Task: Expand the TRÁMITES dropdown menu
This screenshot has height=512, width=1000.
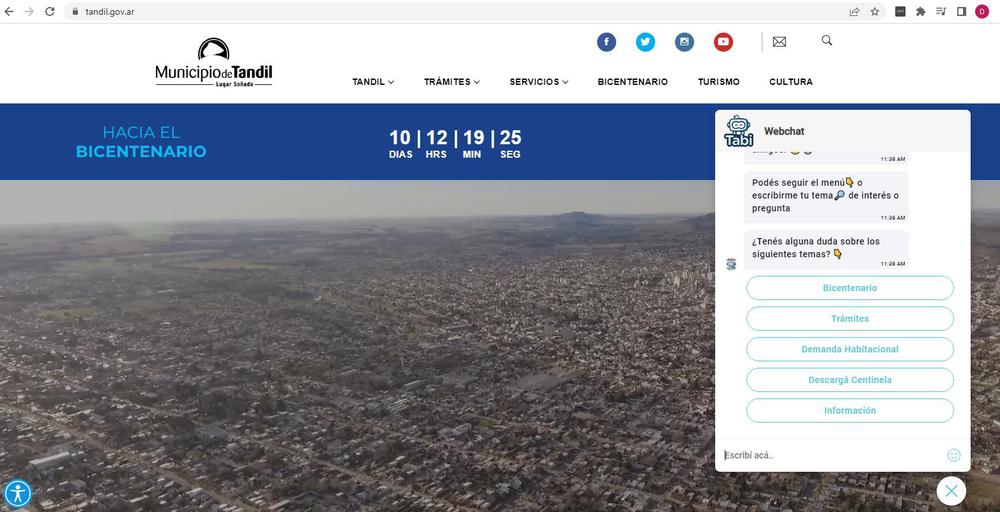Action: coord(452,82)
